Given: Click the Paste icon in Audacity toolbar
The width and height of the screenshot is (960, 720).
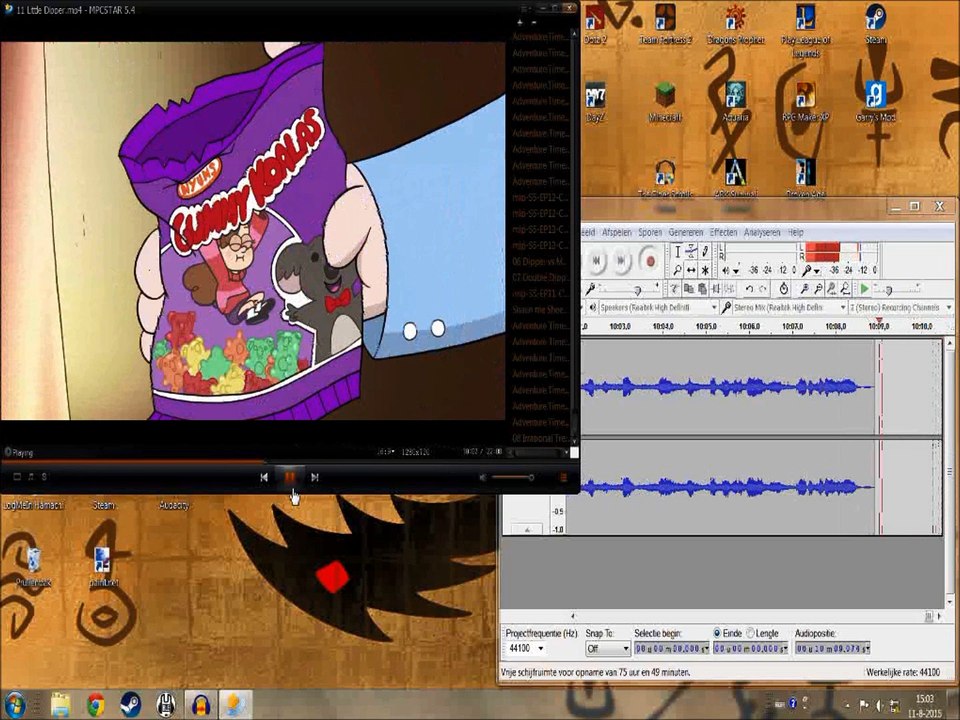Looking at the screenshot, I should pyautogui.click(x=703, y=289).
